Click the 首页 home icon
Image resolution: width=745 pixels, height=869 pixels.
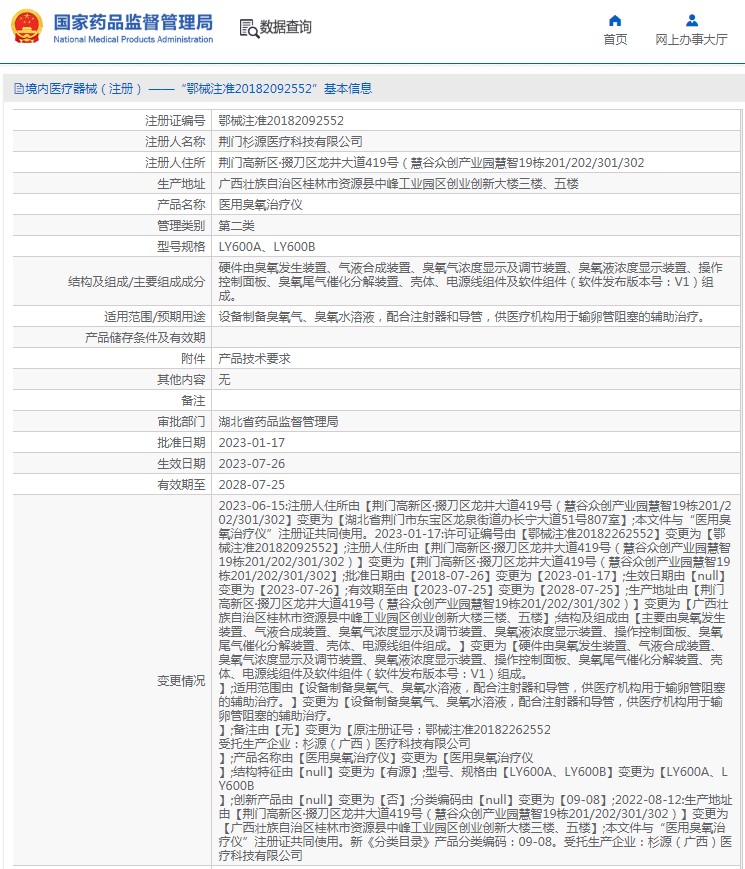[615, 21]
